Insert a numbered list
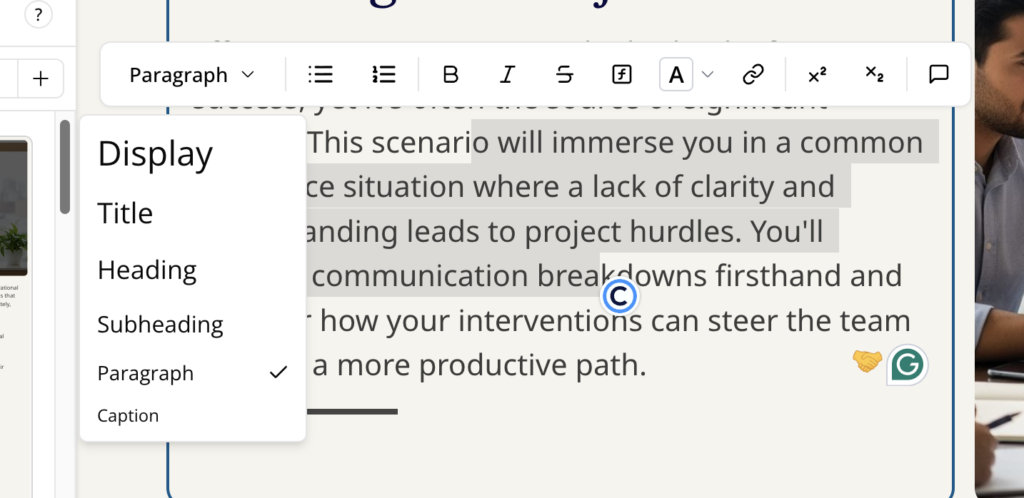This screenshot has width=1024, height=498. 384,74
